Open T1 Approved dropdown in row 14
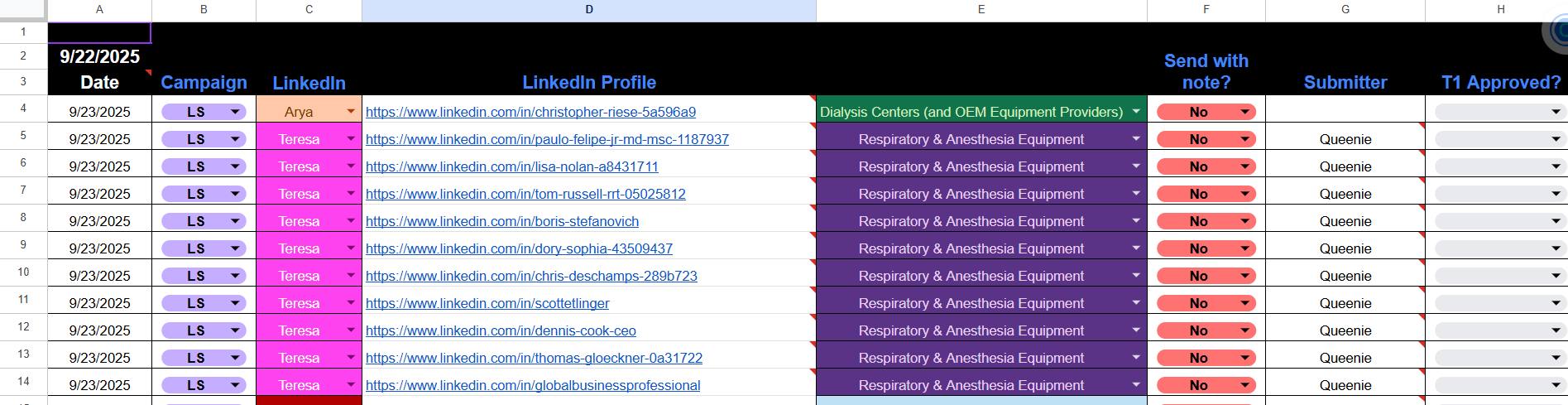 point(1556,385)
